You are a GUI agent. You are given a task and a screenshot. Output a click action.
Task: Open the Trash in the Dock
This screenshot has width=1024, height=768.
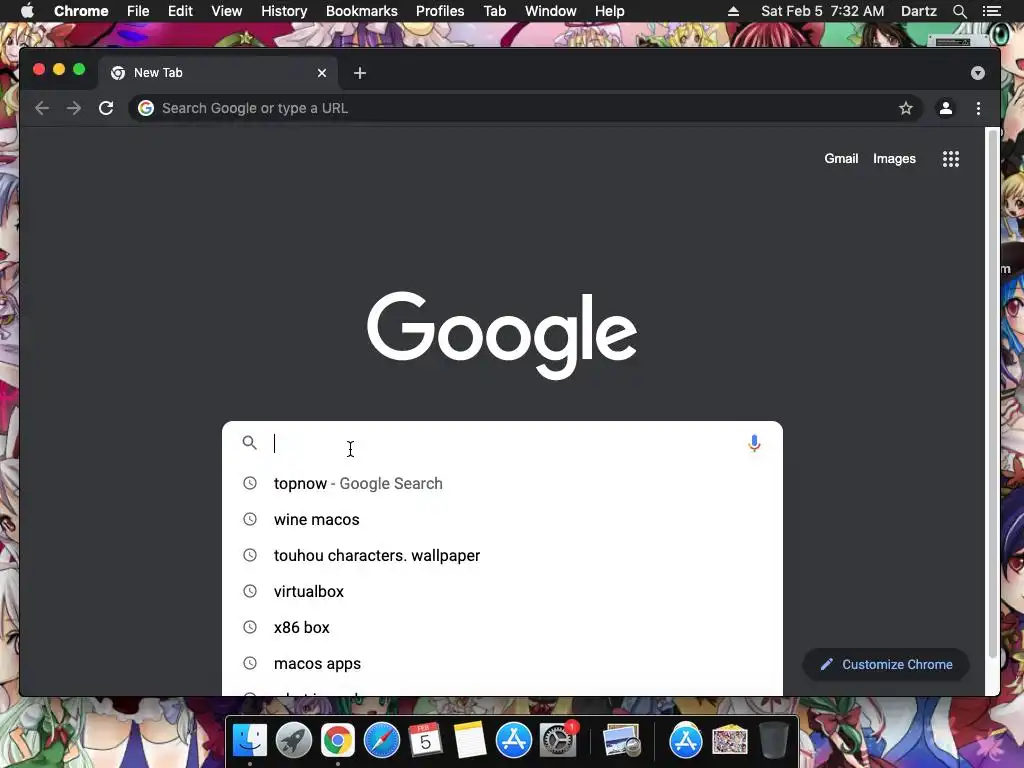click(774, 741)
